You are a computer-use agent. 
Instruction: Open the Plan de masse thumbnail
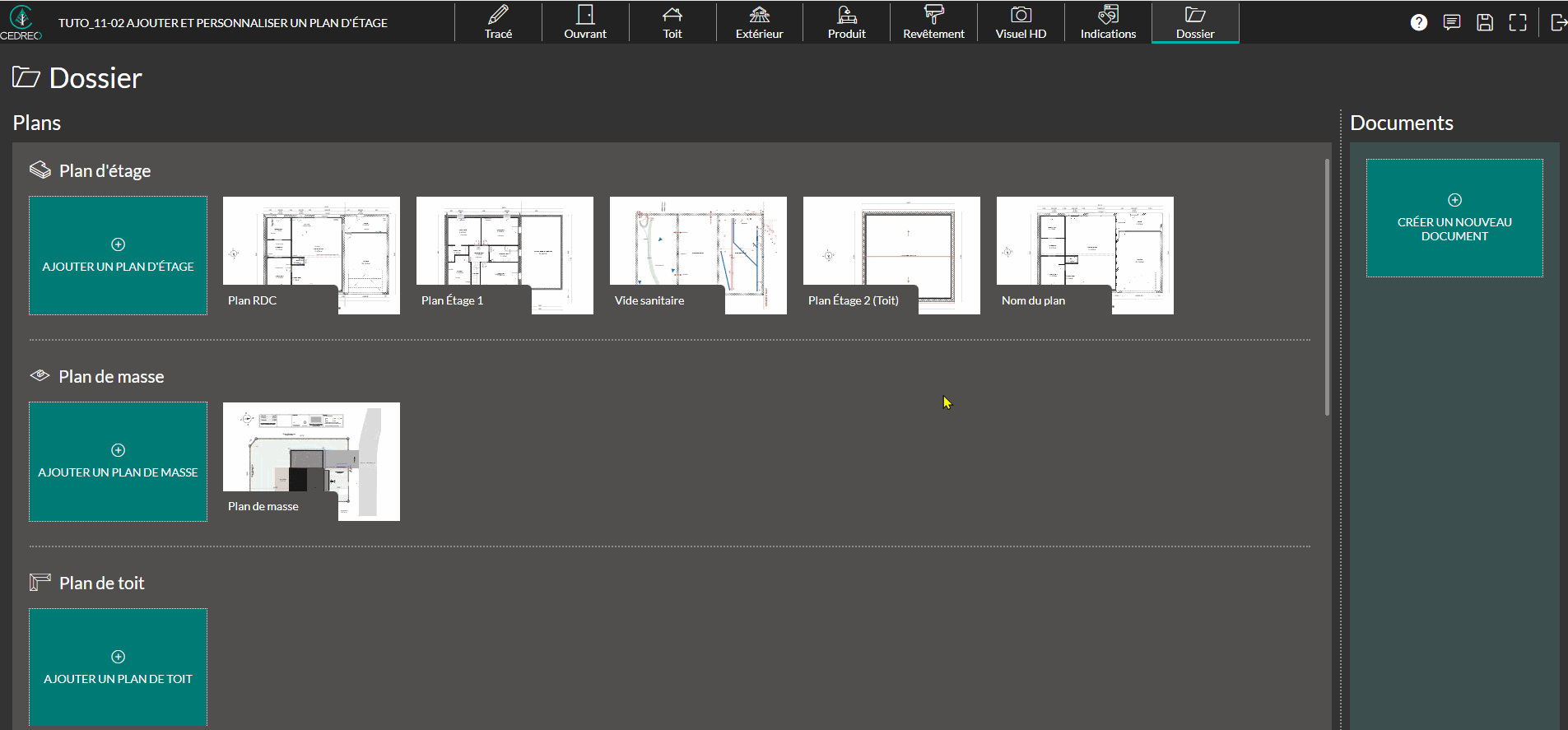311,462
